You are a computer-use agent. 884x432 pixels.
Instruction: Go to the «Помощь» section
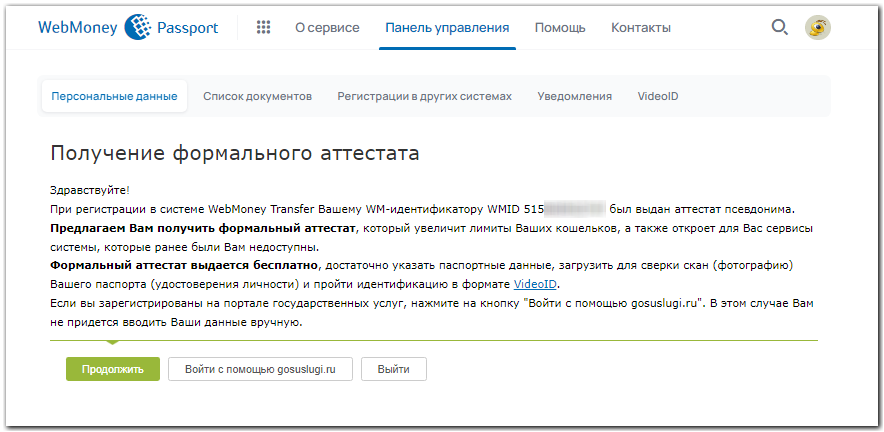click(x=560, y=27)
